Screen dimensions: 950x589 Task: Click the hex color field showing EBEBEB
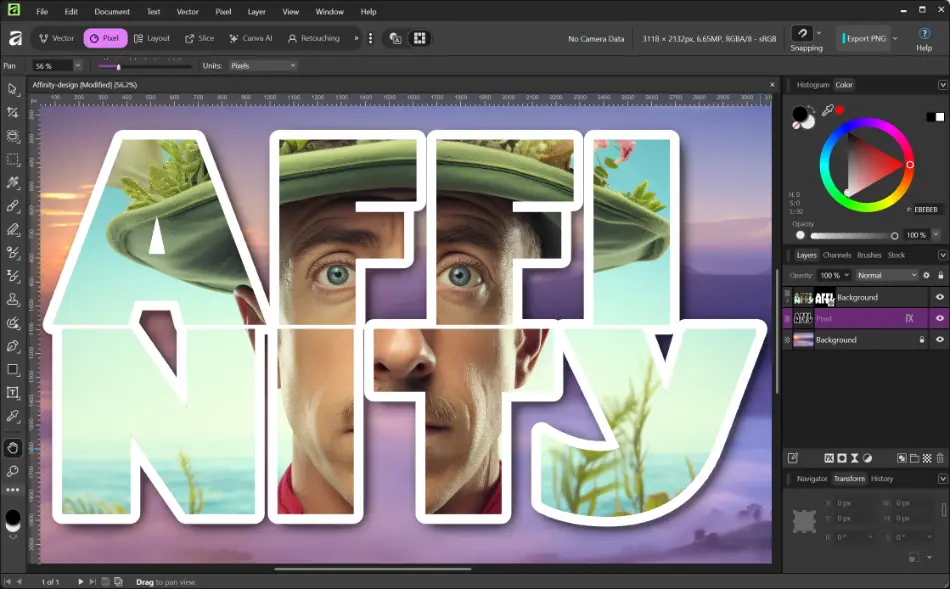tap(924, 210)
